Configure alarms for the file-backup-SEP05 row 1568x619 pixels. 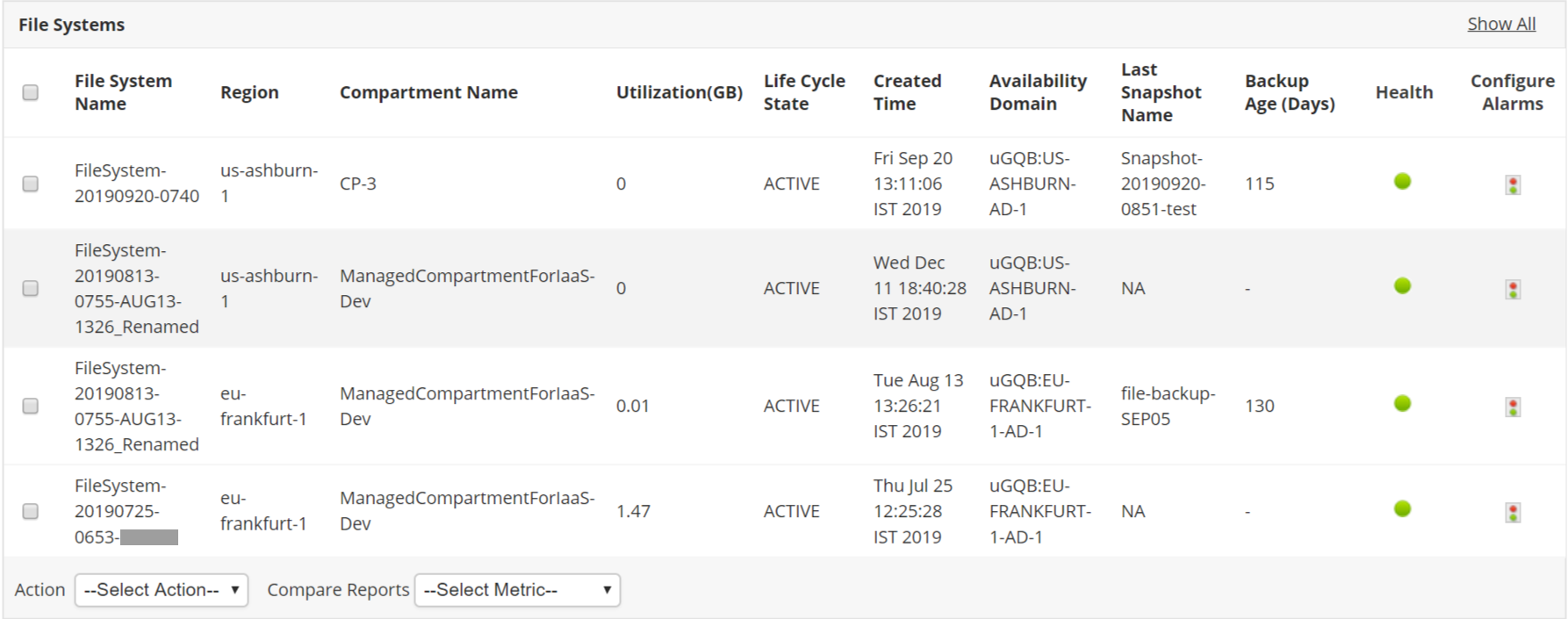point(1512,407)
